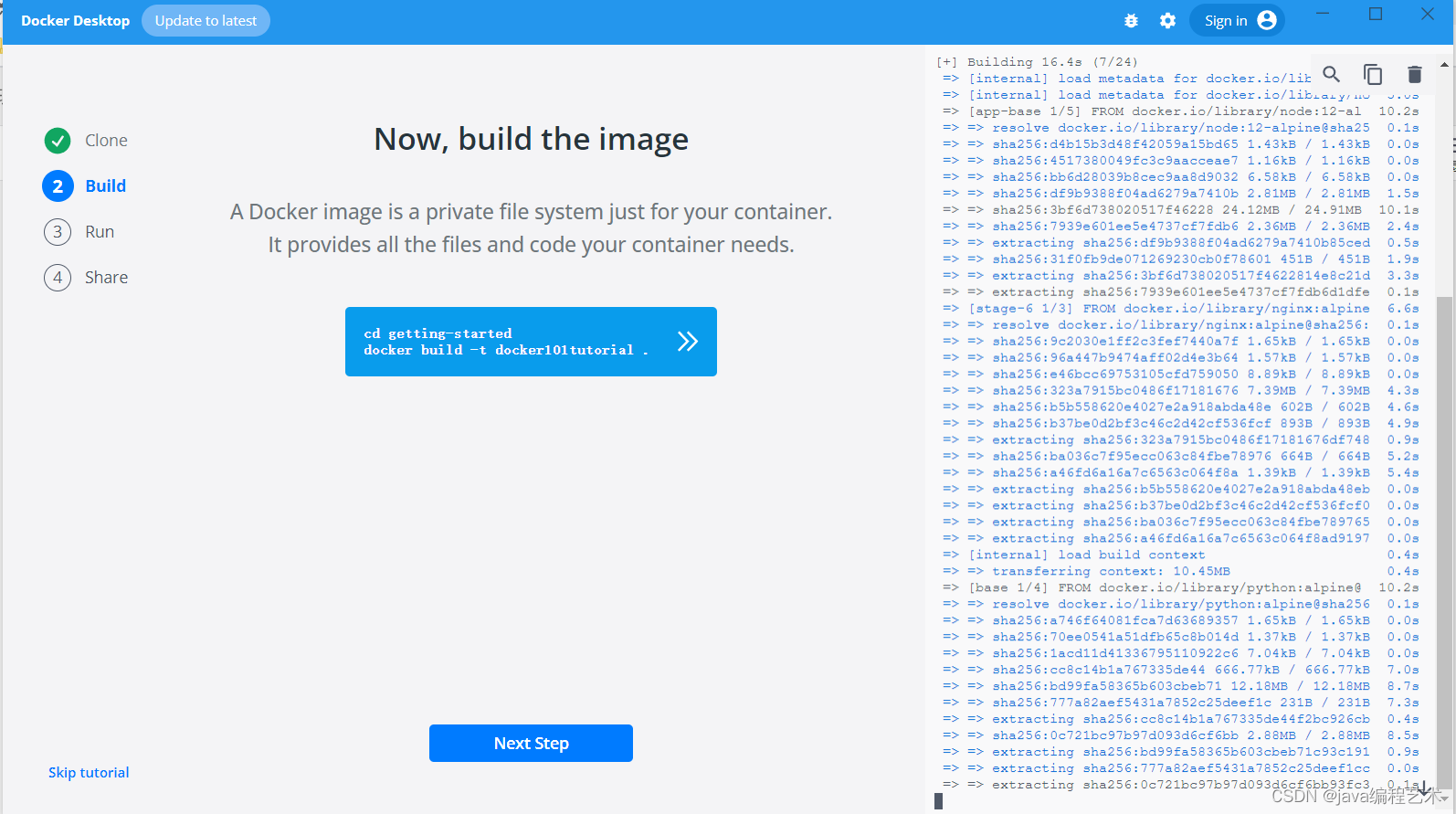Click 'Building 16.4s (7/24)' header line
The height and width of the screenshot is (814, 1456).
[x=1037, y=62]
